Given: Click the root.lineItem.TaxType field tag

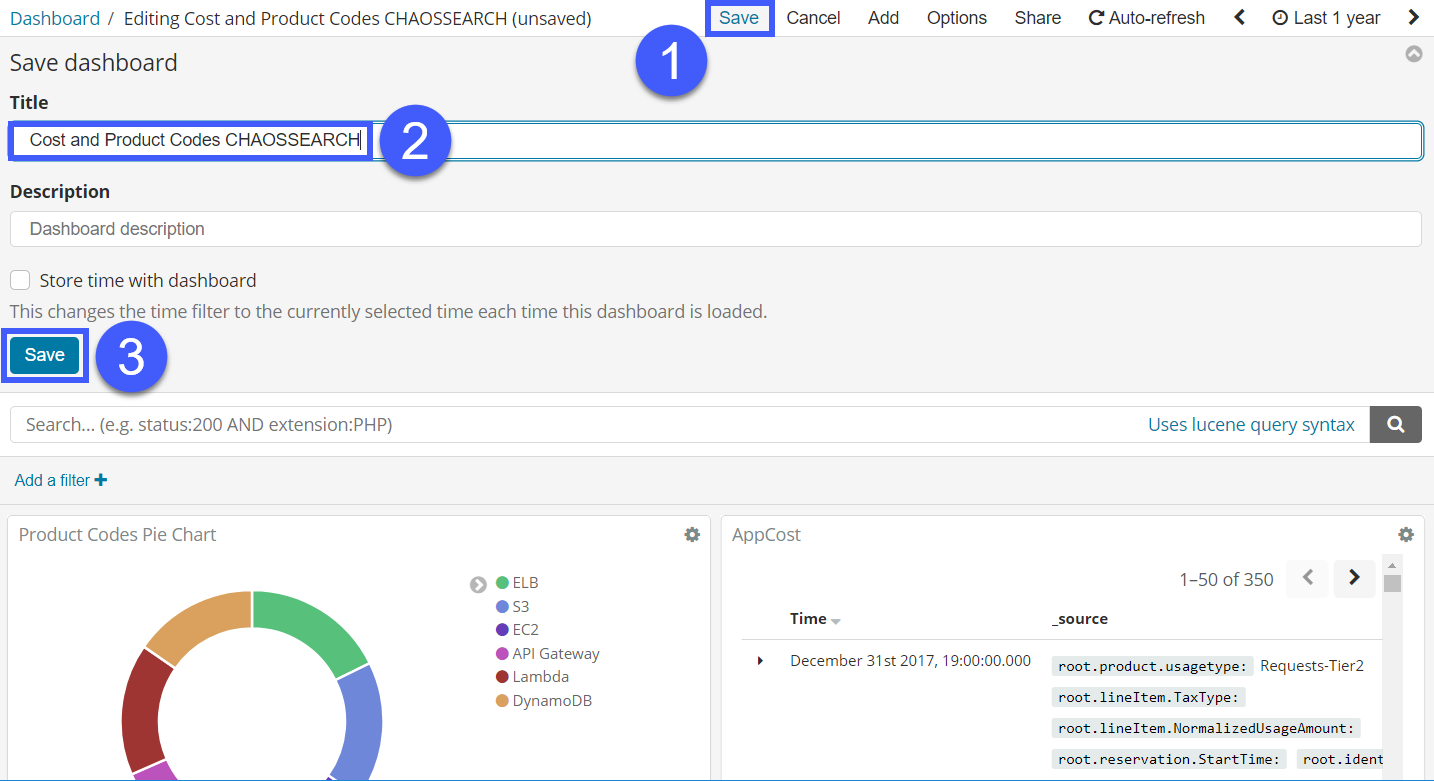Looking at the screenshot, I should 1148,697.
